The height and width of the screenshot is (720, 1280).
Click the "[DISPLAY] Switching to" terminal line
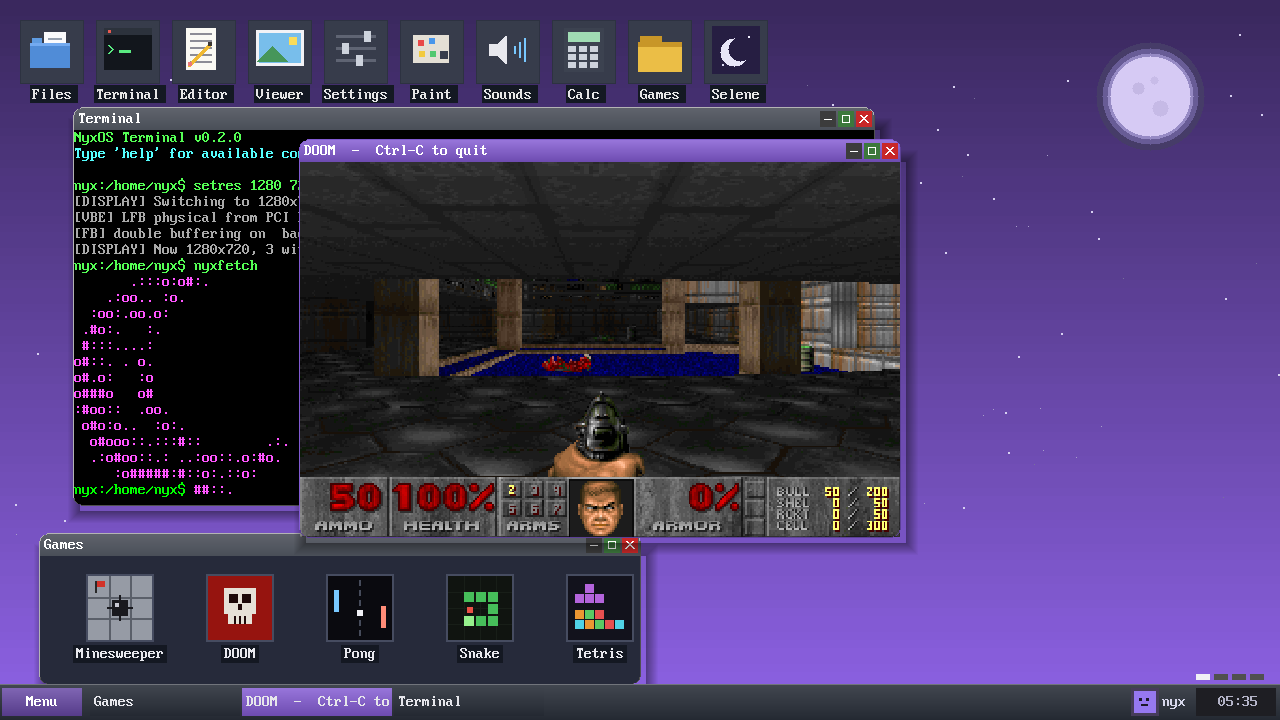click(x=186, y=202)
